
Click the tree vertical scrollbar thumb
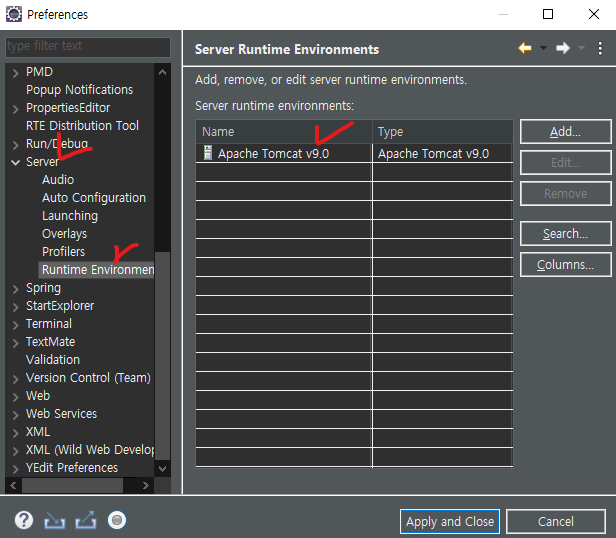tap(162, 356)
